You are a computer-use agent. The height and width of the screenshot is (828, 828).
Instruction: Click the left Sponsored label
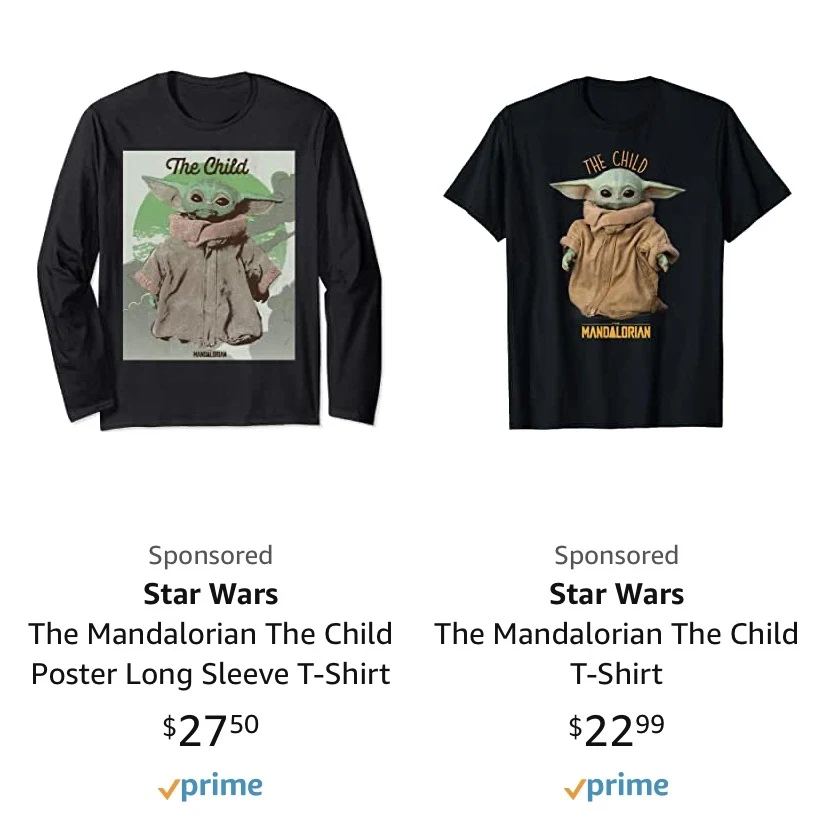pyautogui.click(x=210, y=556)
